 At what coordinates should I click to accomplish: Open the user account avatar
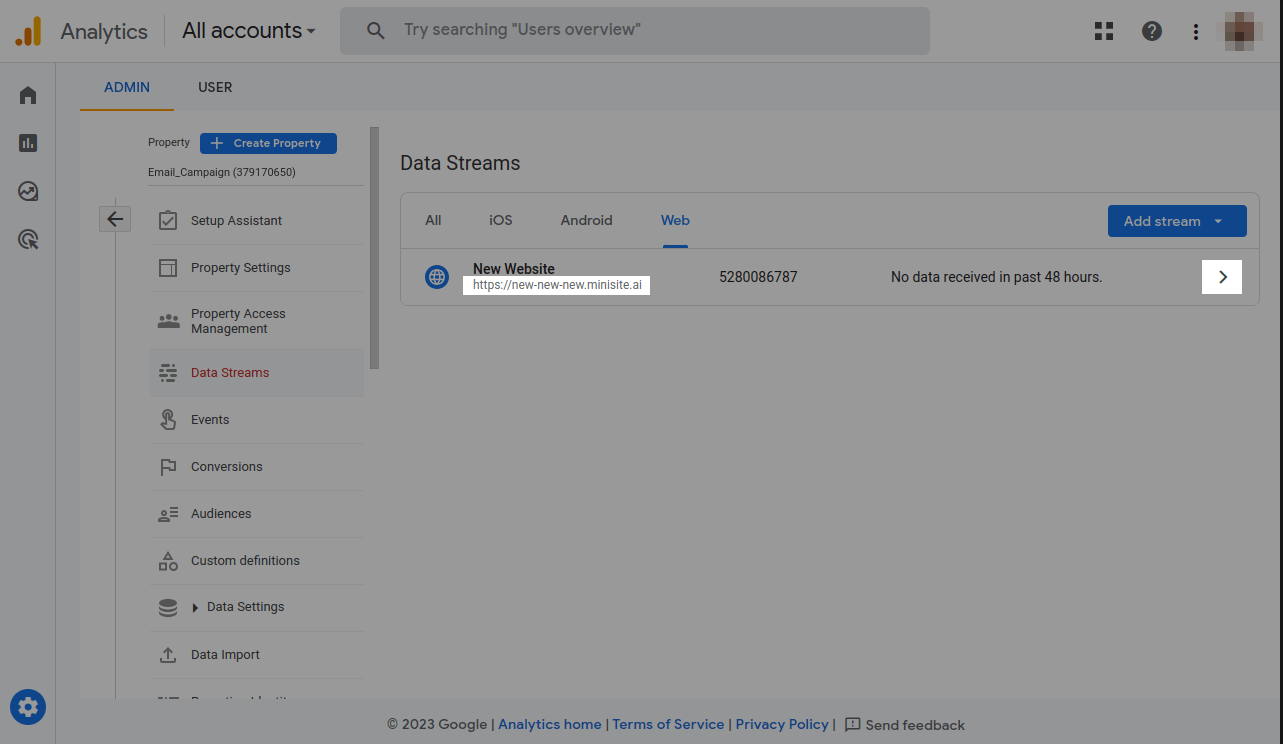click(1240, 31)
